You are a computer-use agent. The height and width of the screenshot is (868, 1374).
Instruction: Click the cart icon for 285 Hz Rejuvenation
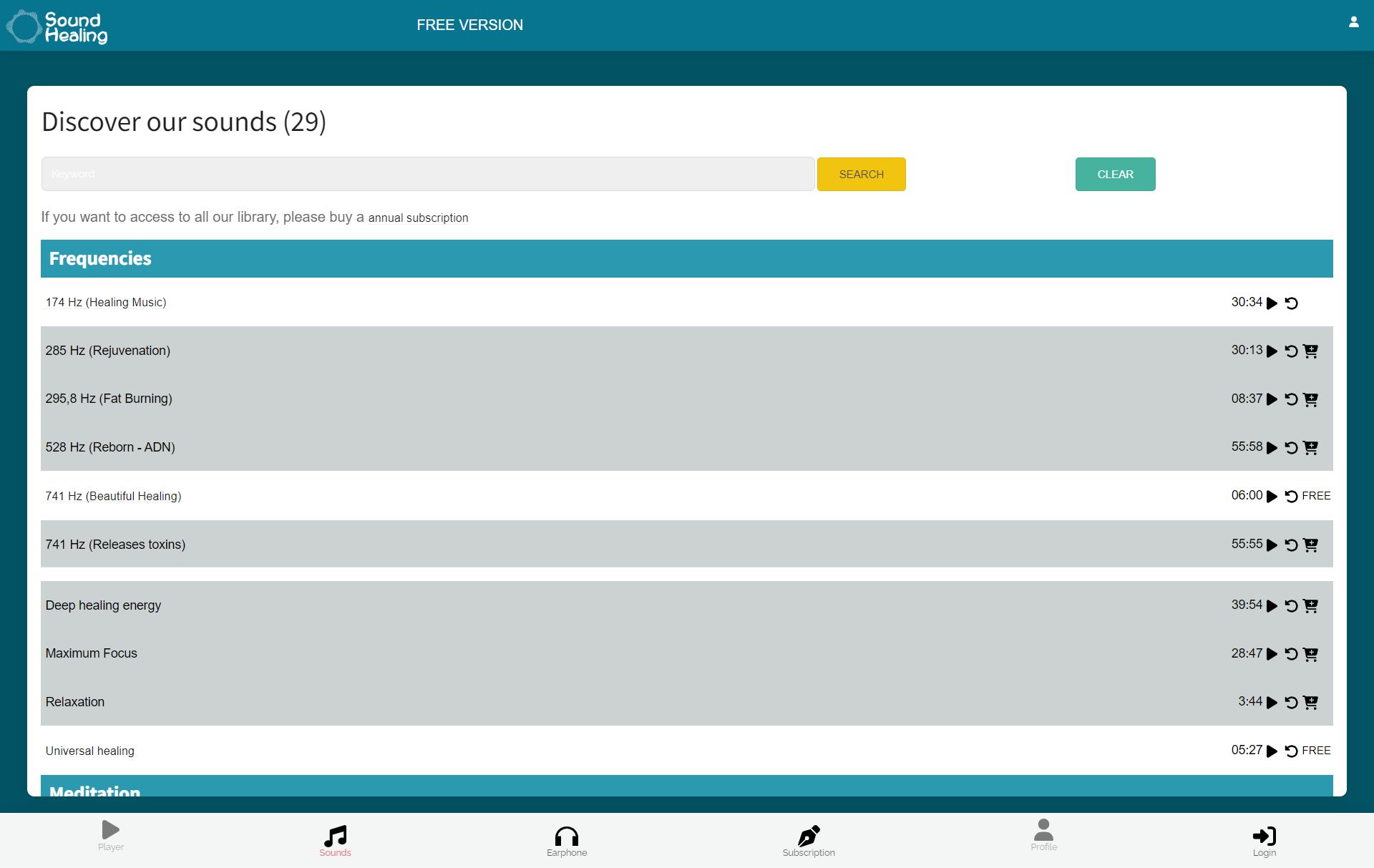pos(1311,350)
